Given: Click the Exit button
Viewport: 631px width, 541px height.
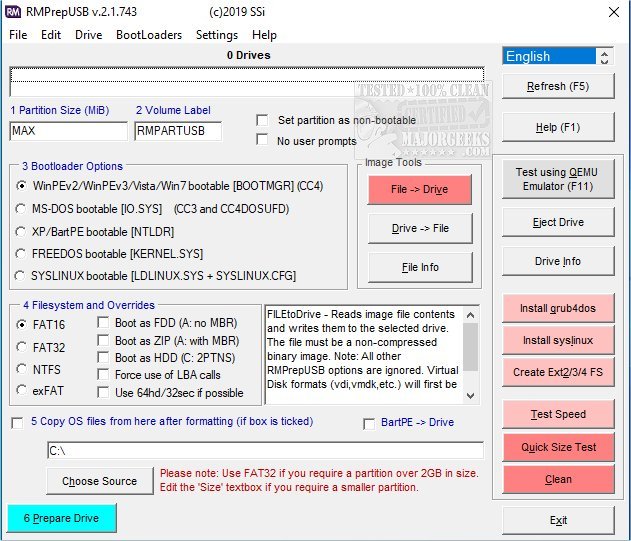Looking at the screenshot, I should 558,520.
